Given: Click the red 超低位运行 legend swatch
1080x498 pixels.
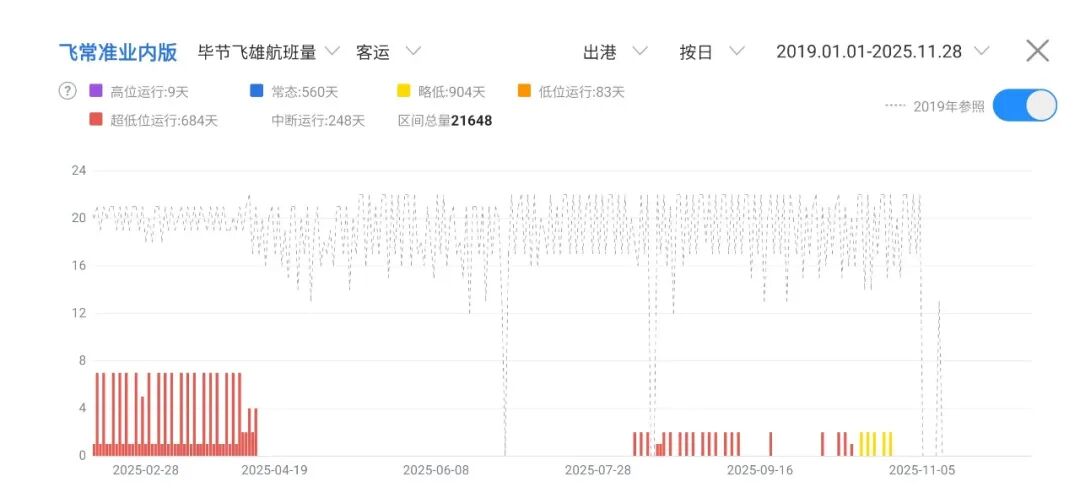Looking at the screenshot, I should pos(96,121).
